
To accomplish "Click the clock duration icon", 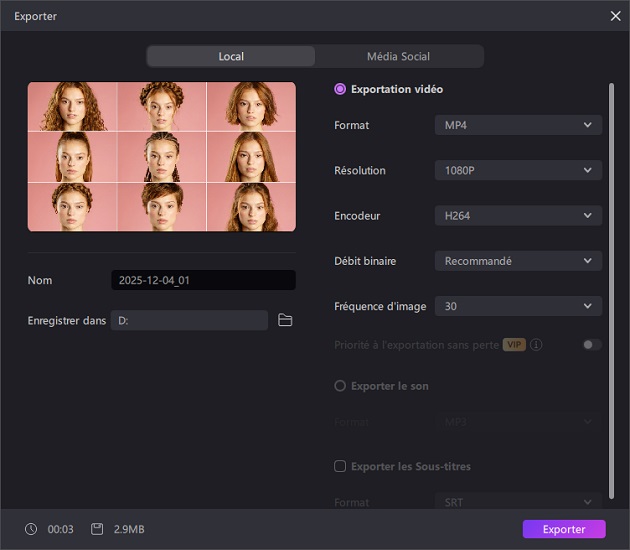I will pos(31,529).
